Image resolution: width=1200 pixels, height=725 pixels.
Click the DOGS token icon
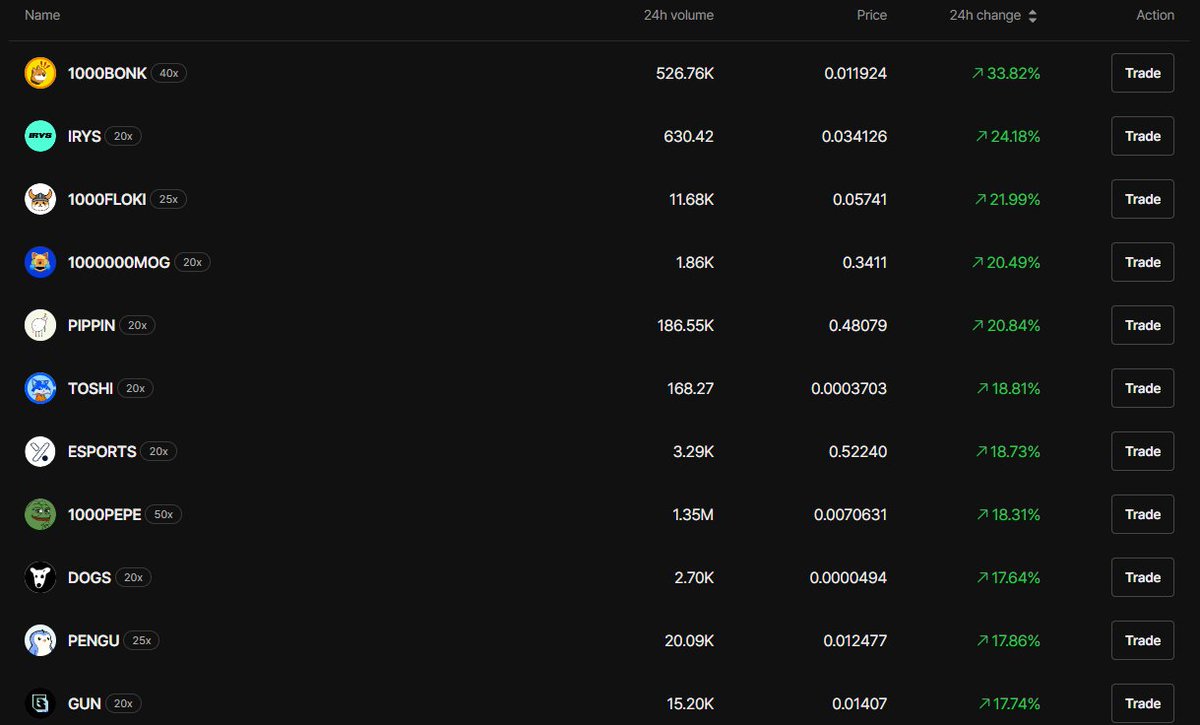[40, 577]
